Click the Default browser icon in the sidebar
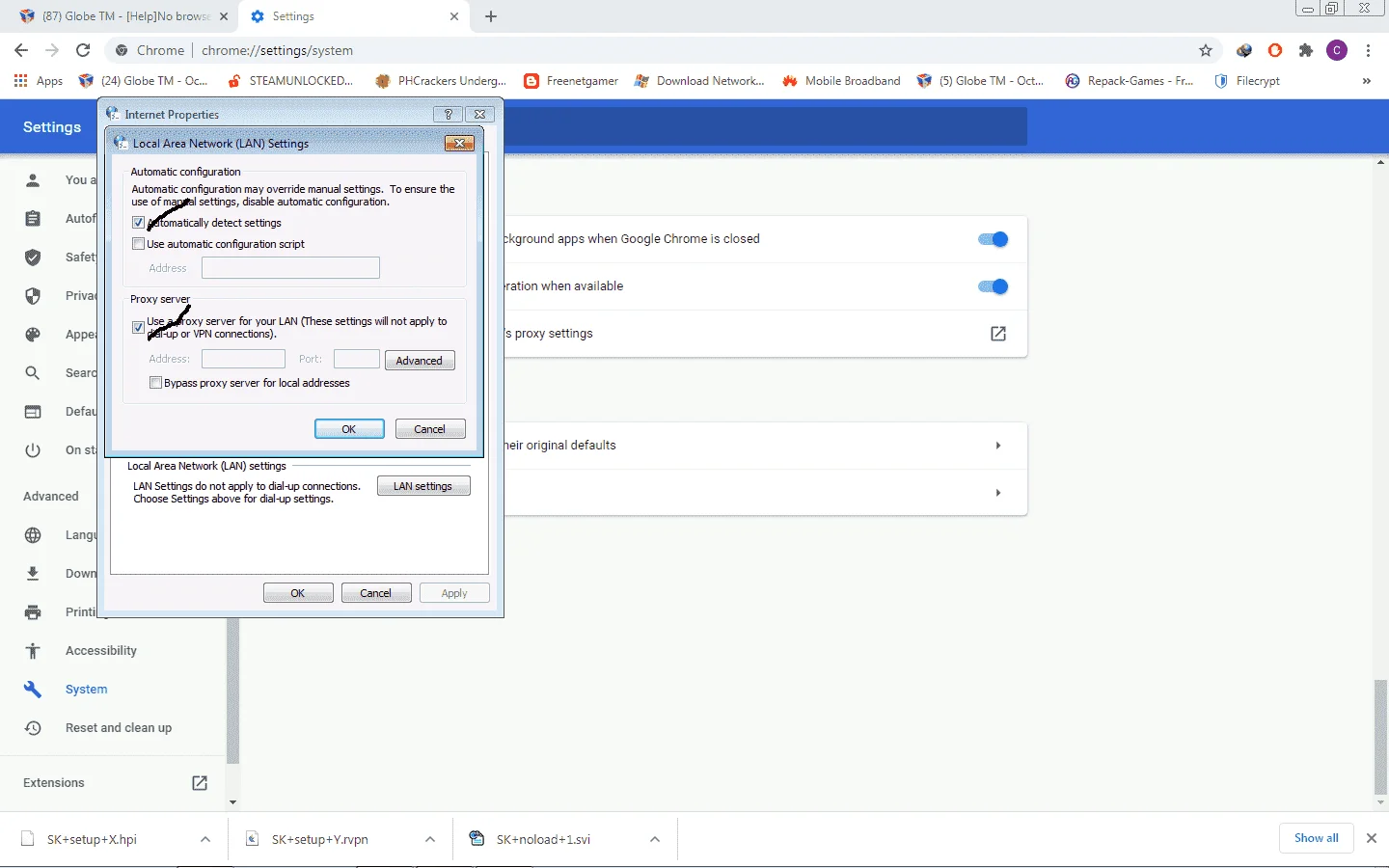The width and height of the screenshot is (1389, 868). point(33,412)
